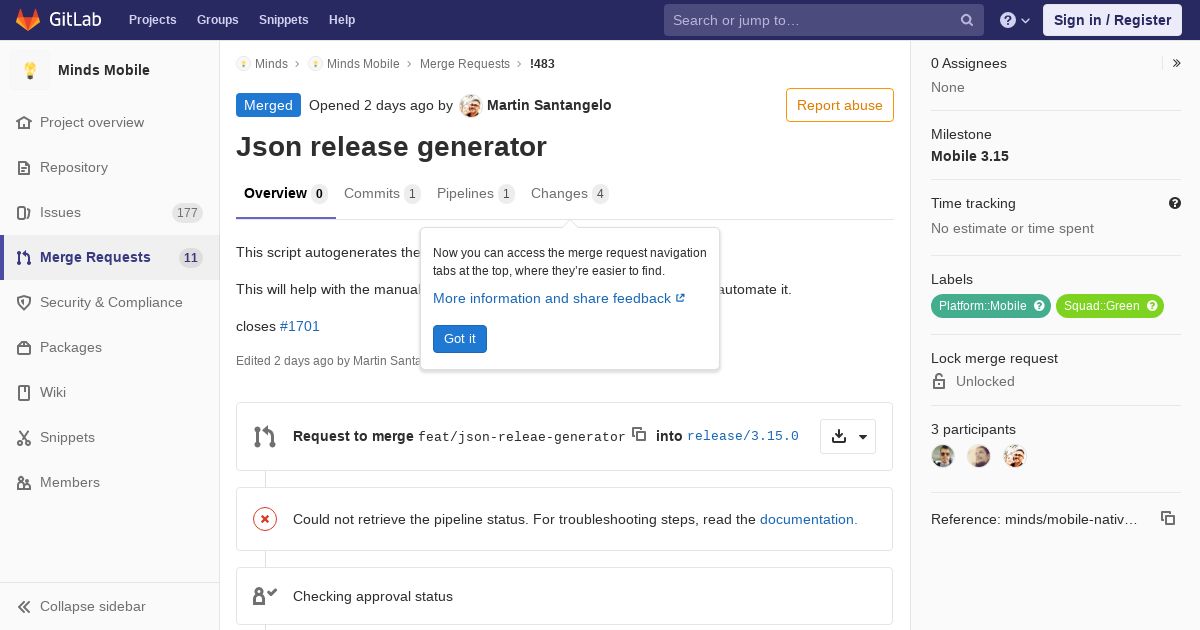
Task: Copy the source branch name icon
Action: point(639,434)
